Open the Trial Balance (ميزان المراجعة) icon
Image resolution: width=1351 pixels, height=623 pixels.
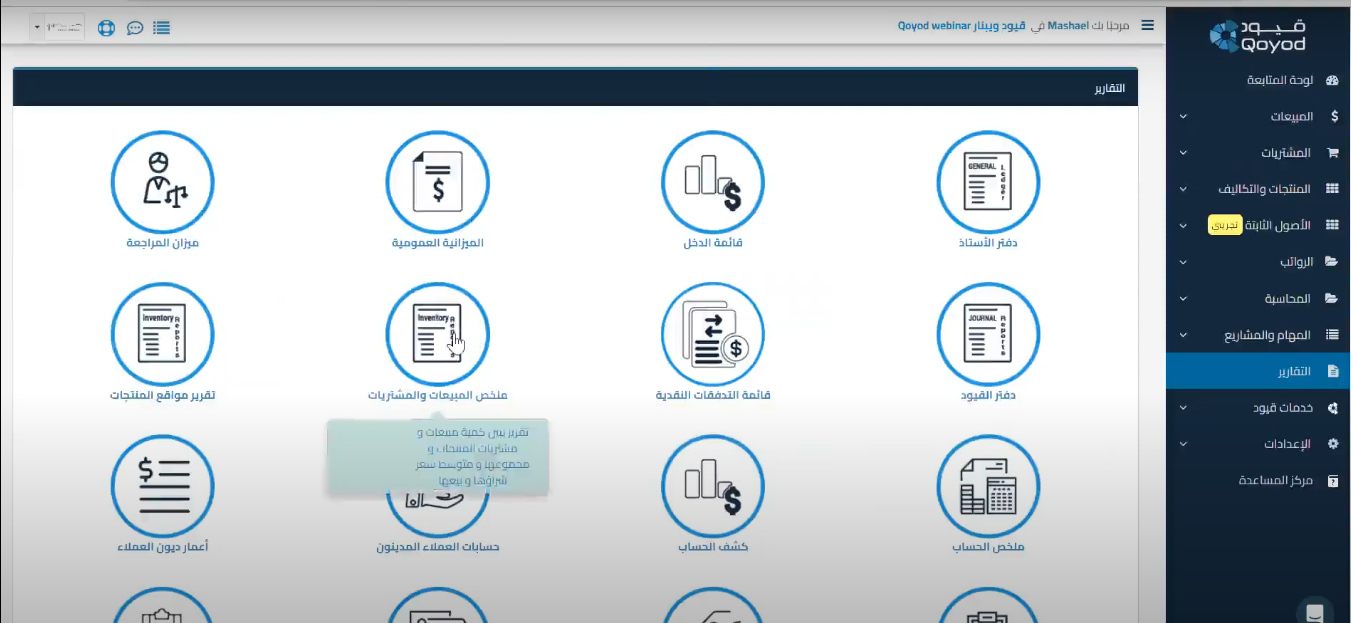[162, 182]
